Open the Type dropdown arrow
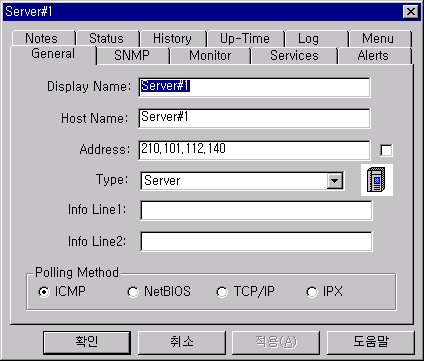The width and height of the screenshot is (424, 361). (x=335, y=181)
